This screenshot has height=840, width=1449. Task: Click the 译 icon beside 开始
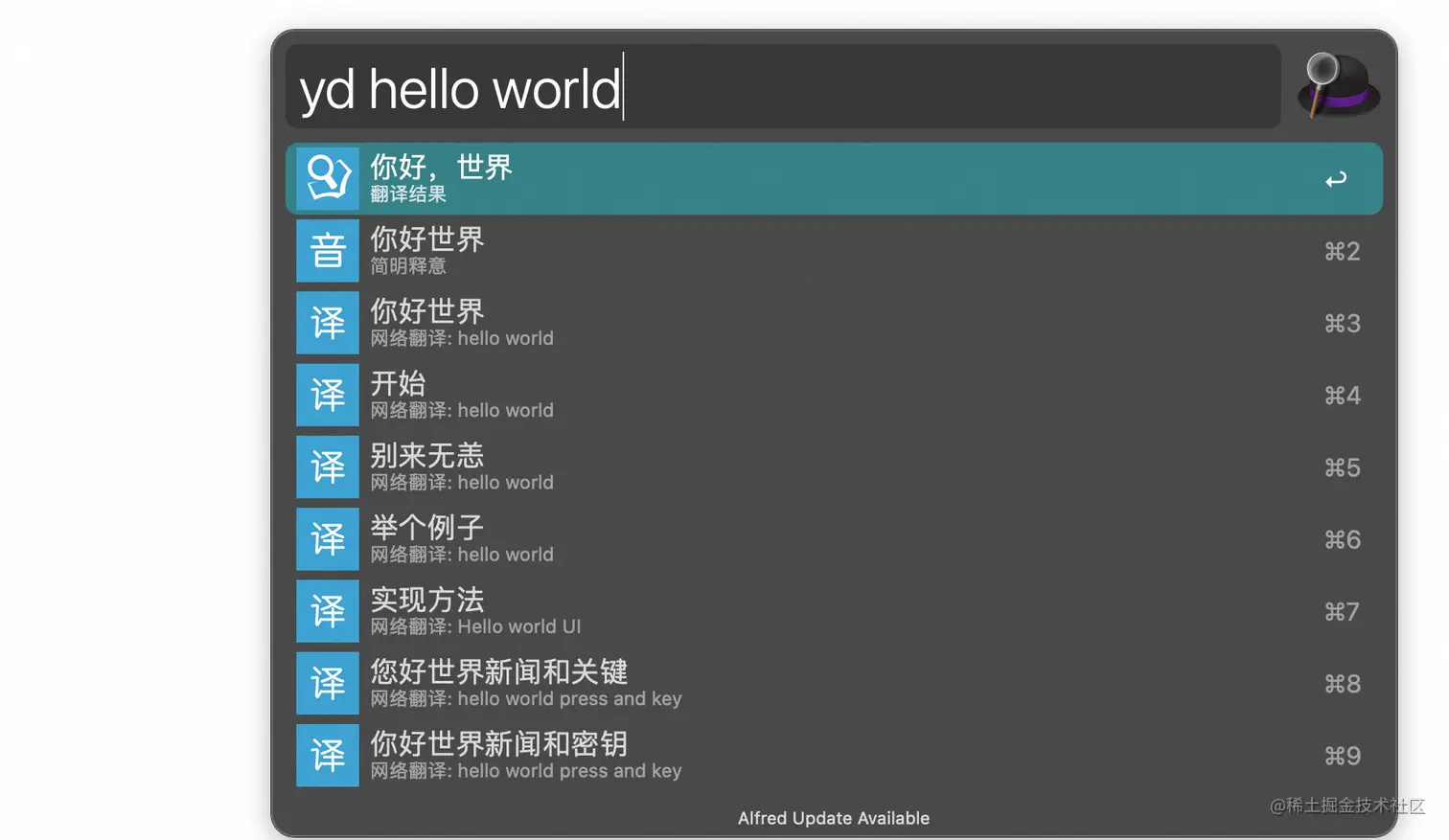(x=328, y=395)
